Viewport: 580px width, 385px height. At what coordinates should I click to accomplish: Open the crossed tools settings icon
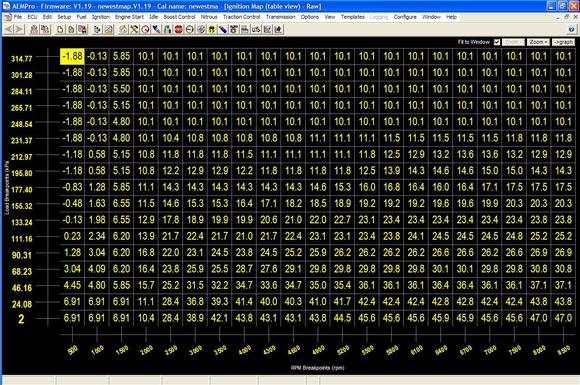[x=134, y=29]
